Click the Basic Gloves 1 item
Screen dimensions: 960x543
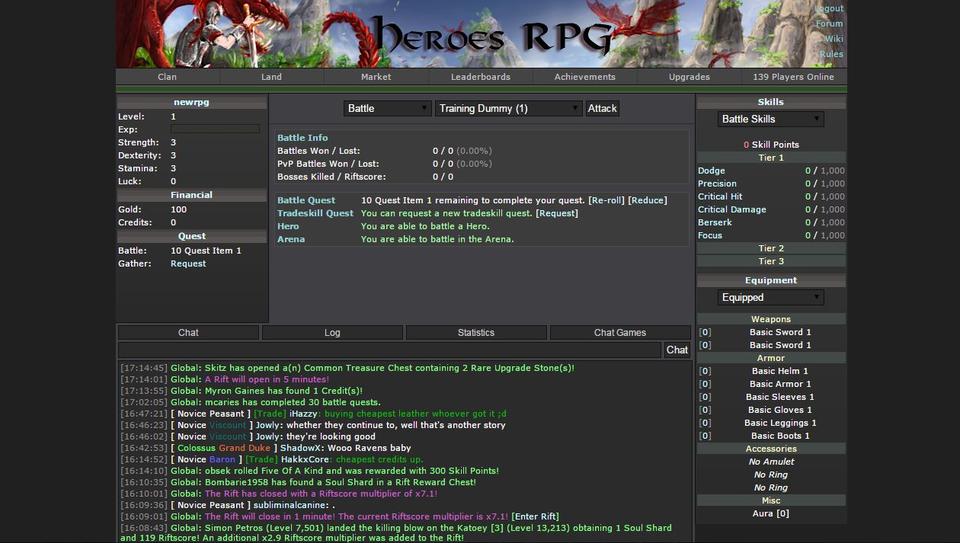tap(780, 410)
